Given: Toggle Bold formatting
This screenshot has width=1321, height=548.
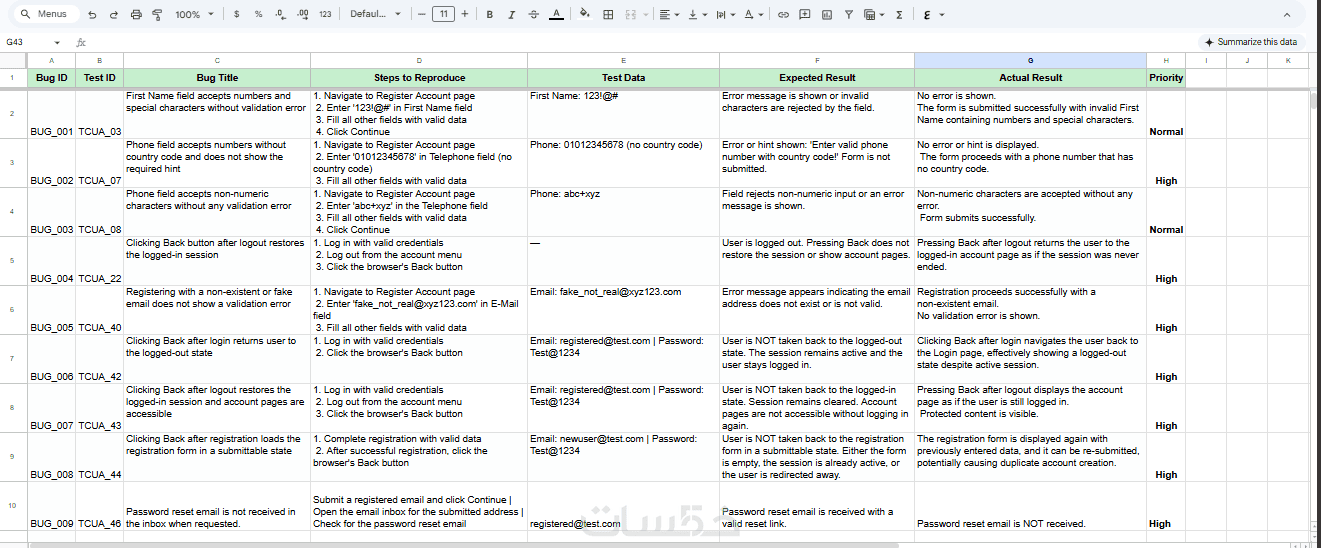Looking at the screenshot, I should (489, 15).
